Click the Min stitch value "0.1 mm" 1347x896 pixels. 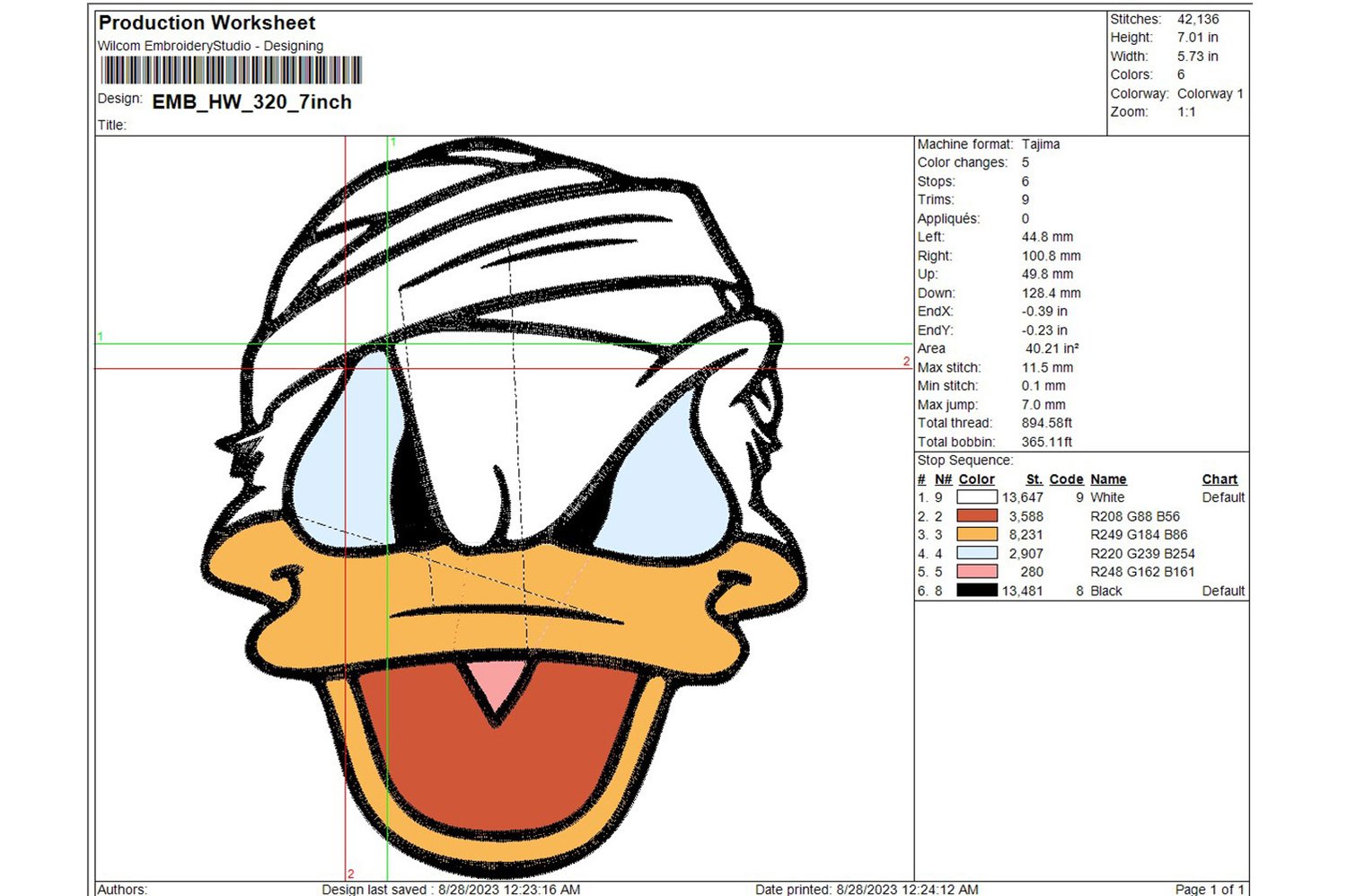[x=1043, y=386]
